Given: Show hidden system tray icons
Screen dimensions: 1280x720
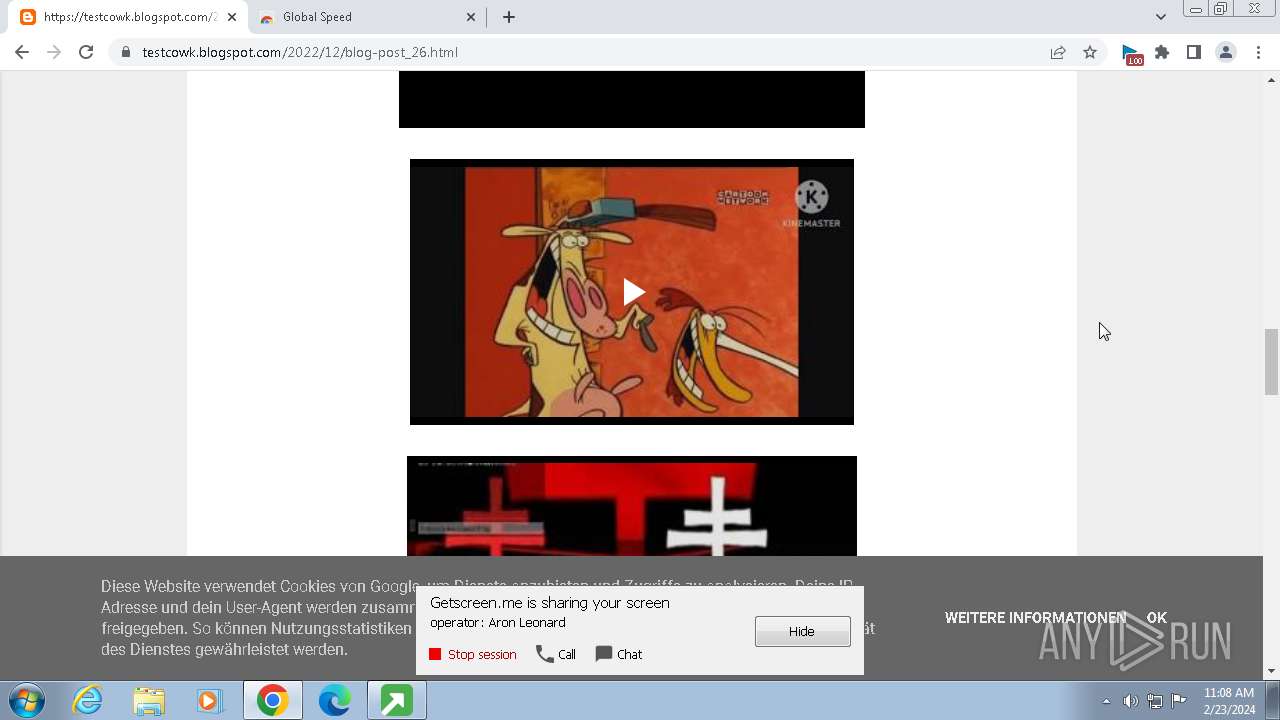Looking at the screenshot, I should pos(1106,701).
